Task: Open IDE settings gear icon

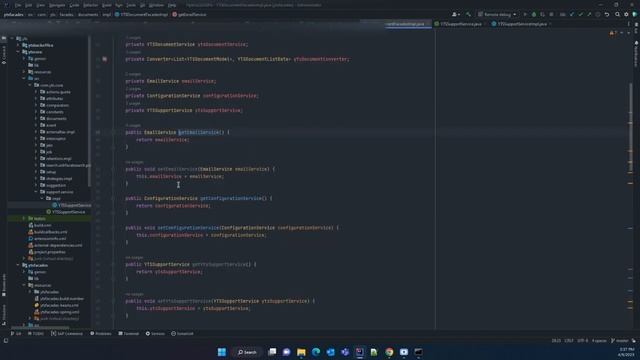Action: point(626,14)
